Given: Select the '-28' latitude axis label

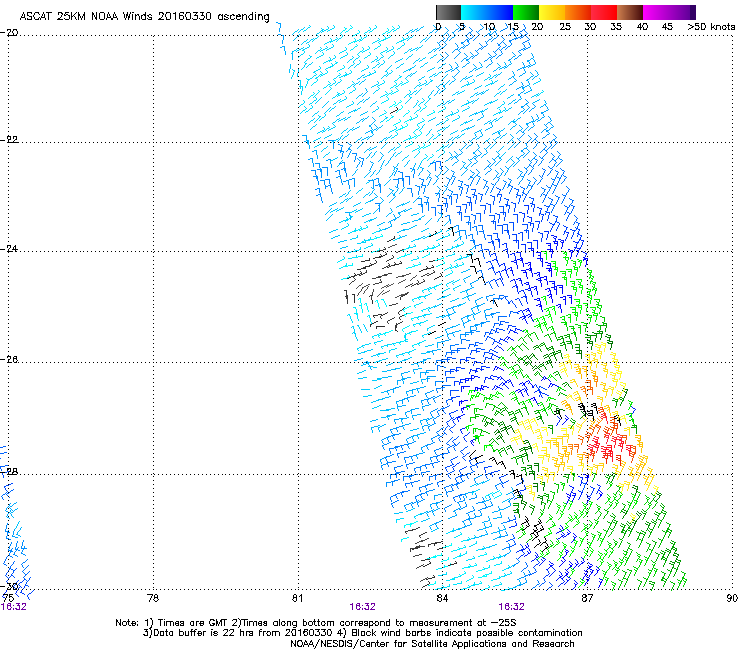Looking at the screenshot, I should (x=9, y=472).
